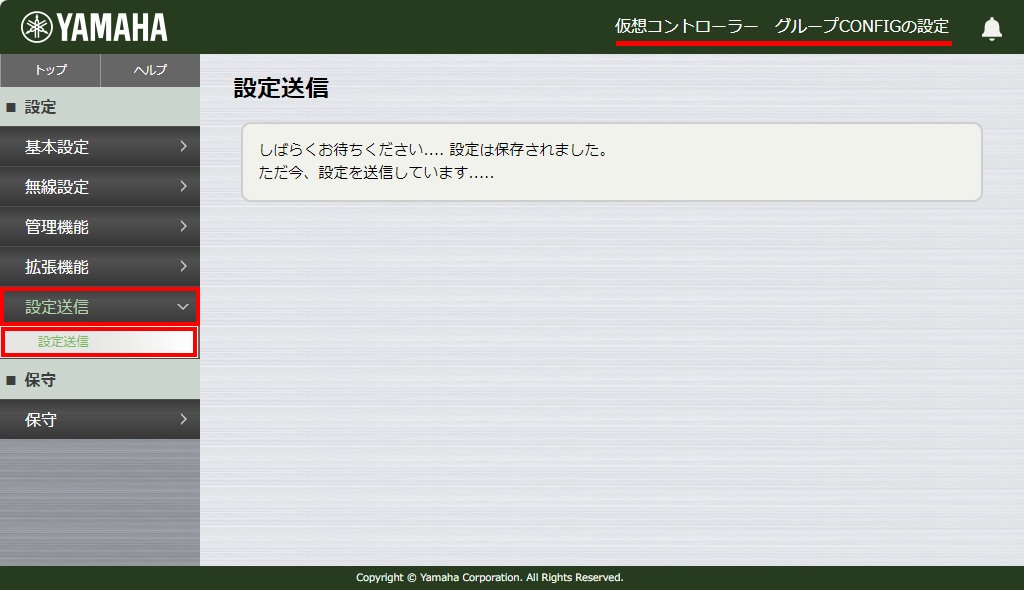The width and height of the screenshot is (1024, 590).
Task: Switch to the トップ tab
Action: [x=49, y=70]
